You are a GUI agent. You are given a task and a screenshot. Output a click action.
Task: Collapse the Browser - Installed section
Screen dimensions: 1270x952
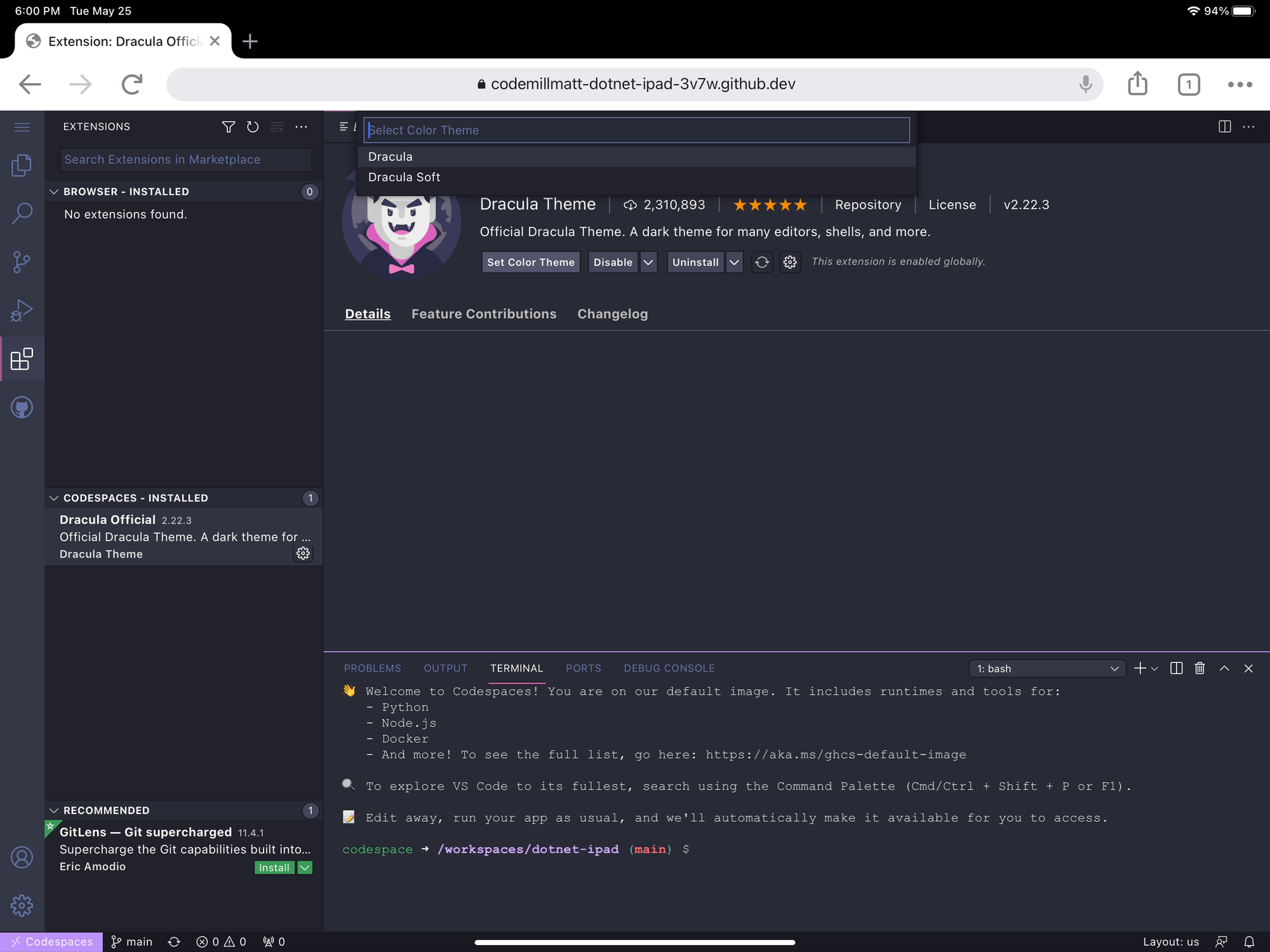54,192
